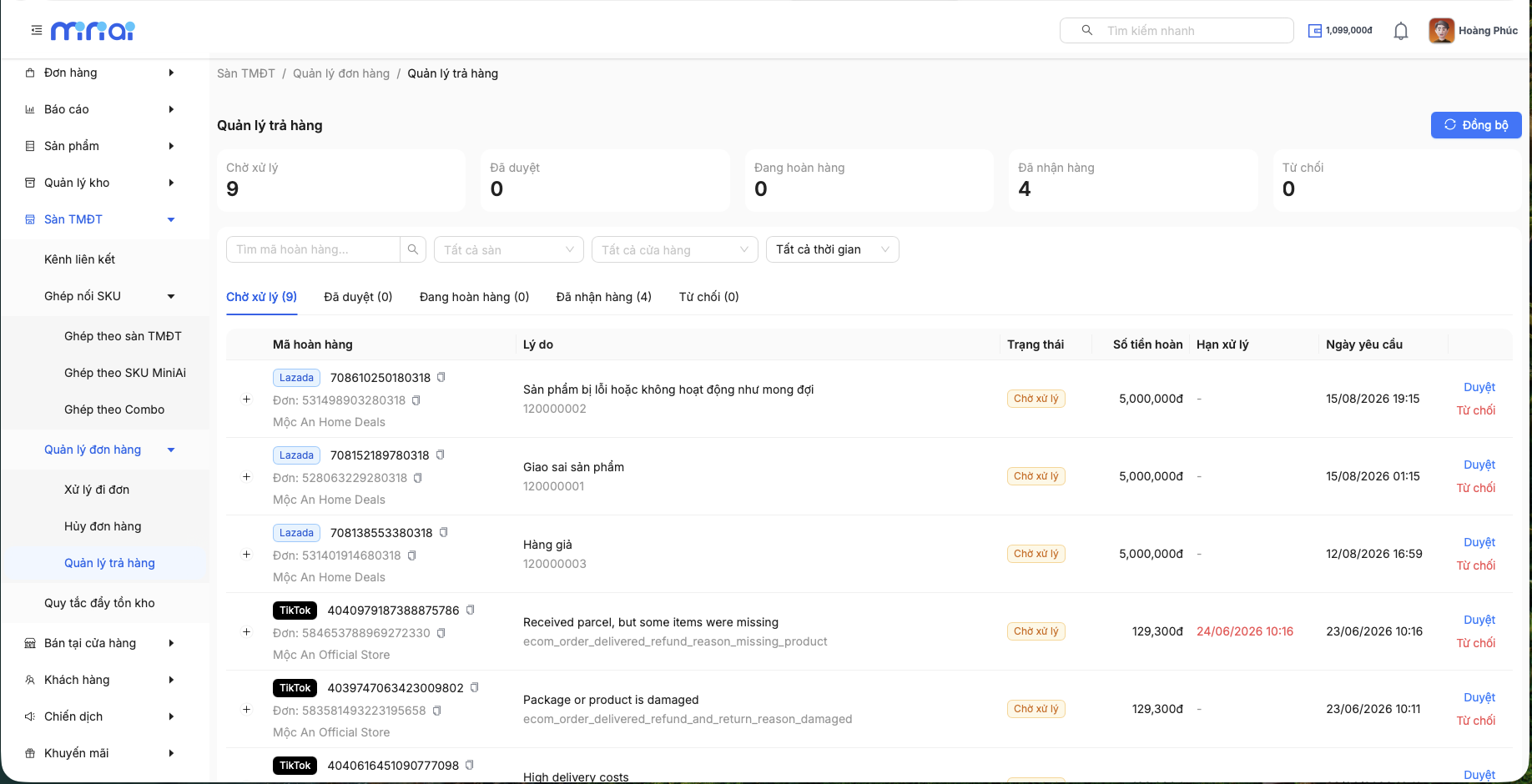Copy order number 583581493223195658
Viewport: 1532px width, 784px height.
click(437, 711)
